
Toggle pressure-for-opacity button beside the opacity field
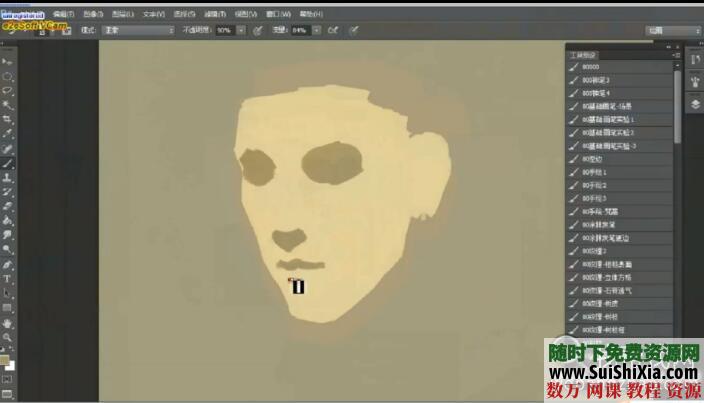(x=257, y=31)
